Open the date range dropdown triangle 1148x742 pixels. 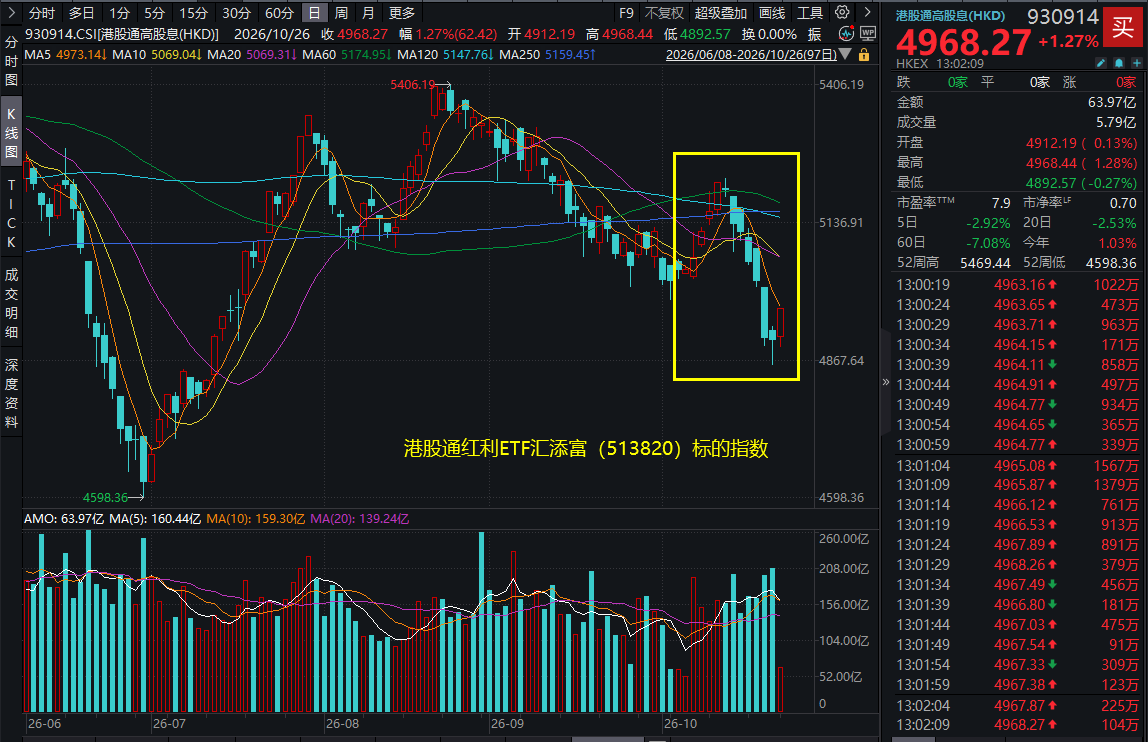tap(846, 55)
